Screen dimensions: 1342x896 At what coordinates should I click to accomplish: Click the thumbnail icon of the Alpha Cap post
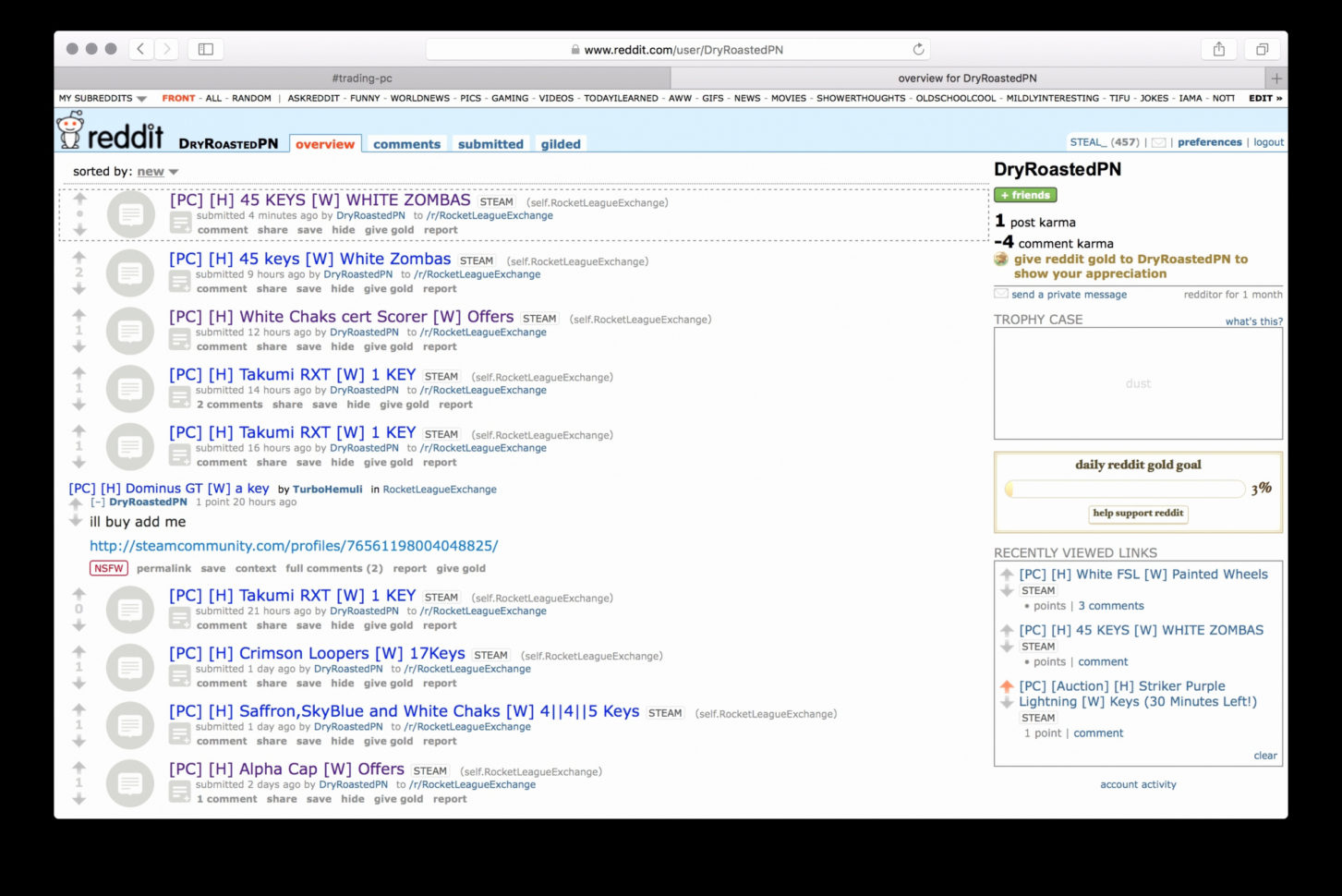coord(130,783)
